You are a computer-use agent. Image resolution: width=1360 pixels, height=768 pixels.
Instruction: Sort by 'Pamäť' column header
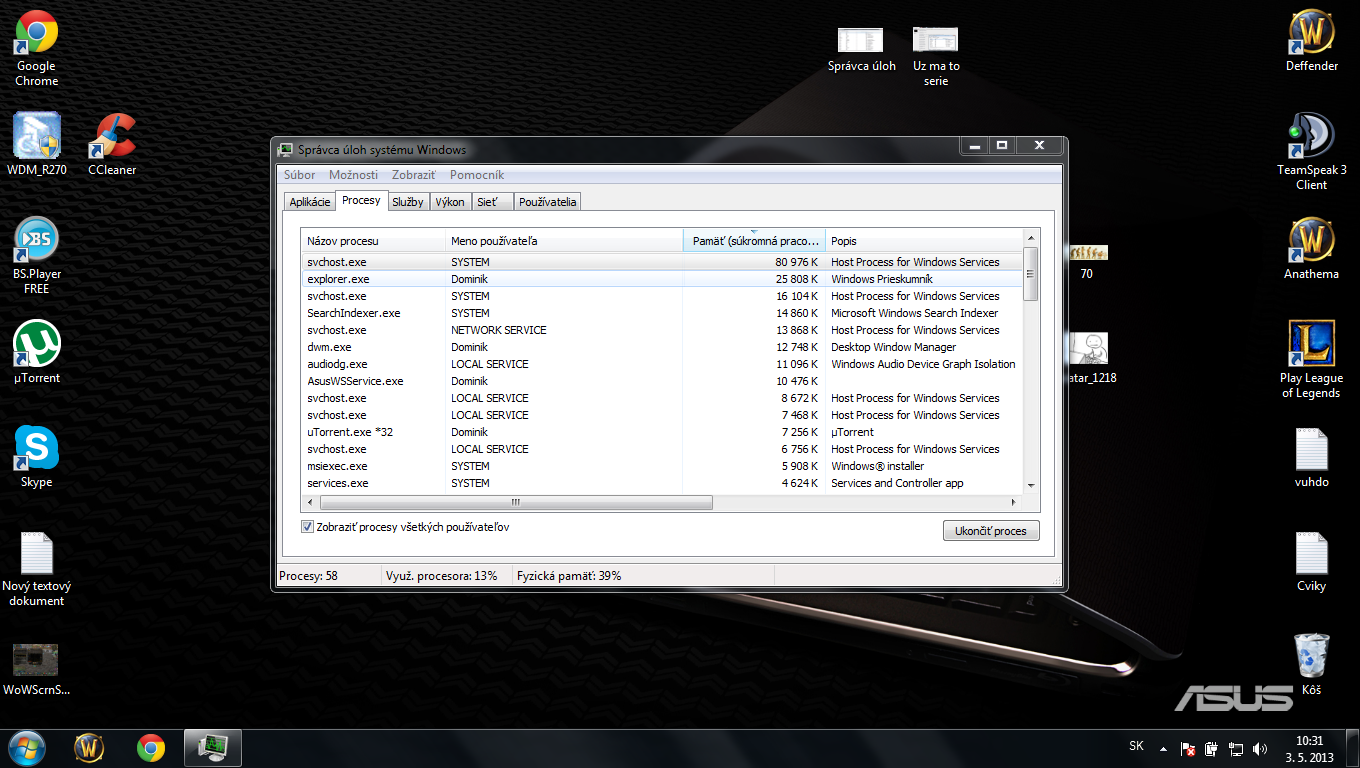753,241
